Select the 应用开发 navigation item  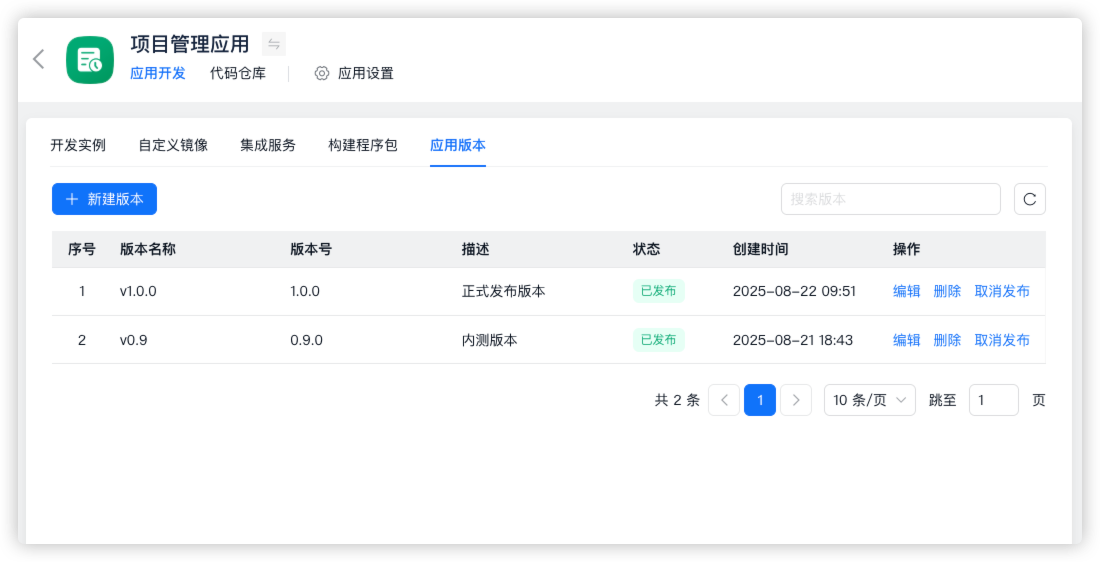(x=158, y=73)
